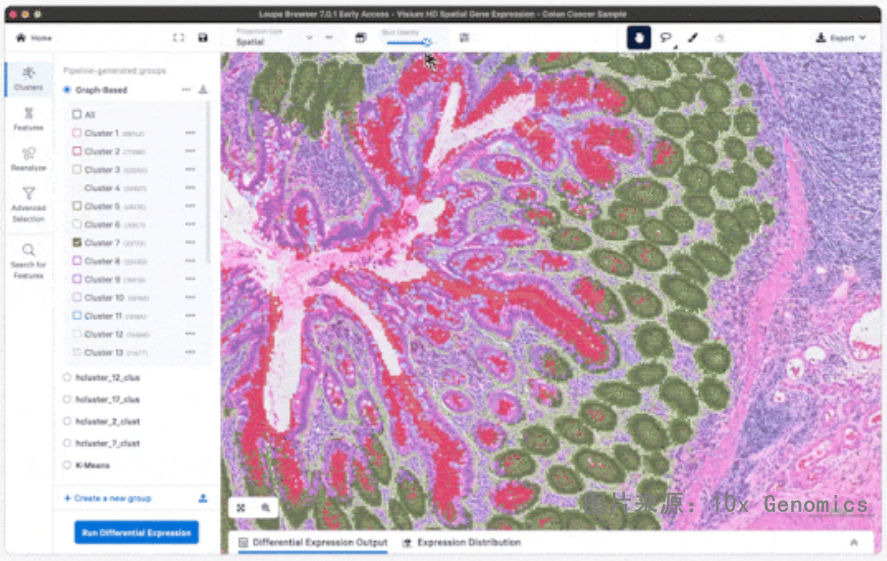Open options menu for Cluster 9

190,279
